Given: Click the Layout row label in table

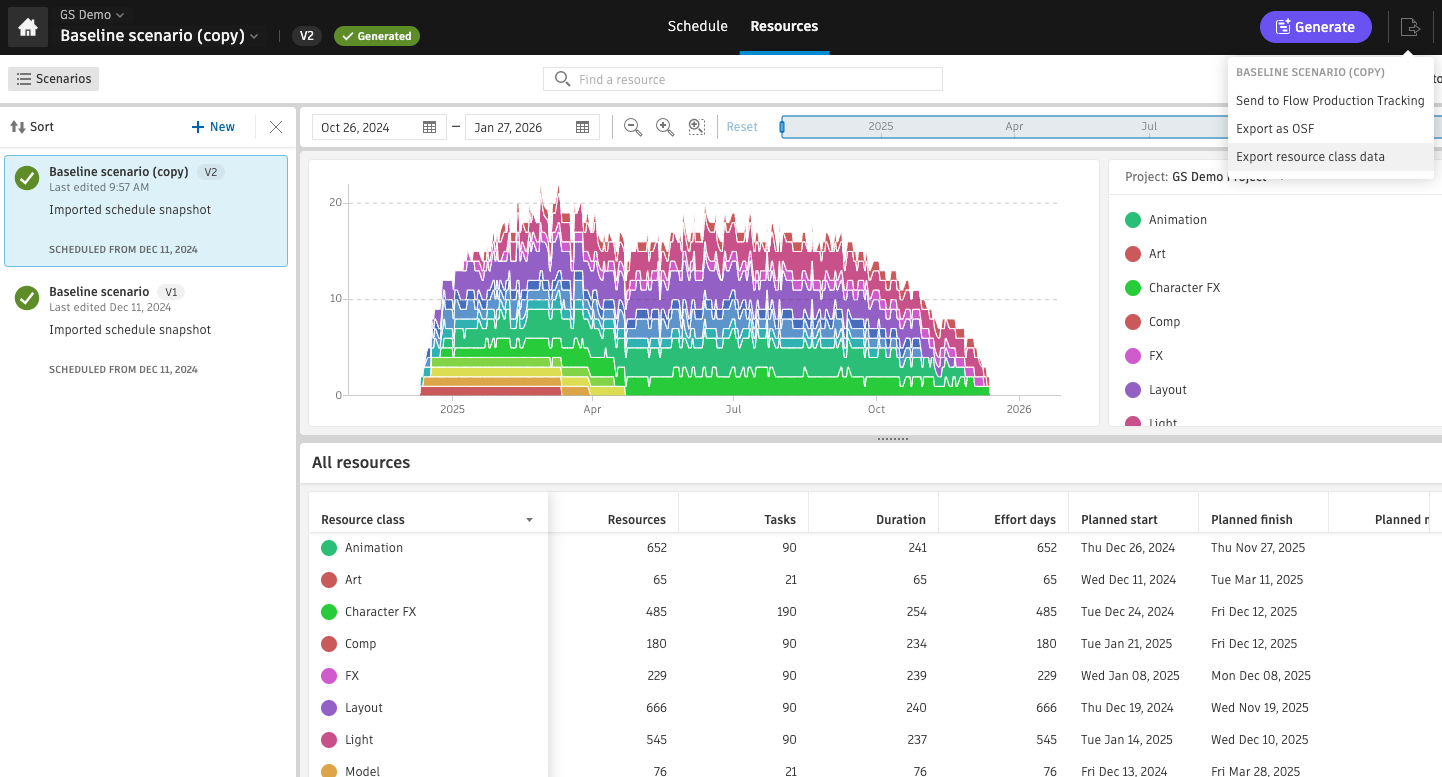Looking at the screenshot, I should 364,708.
